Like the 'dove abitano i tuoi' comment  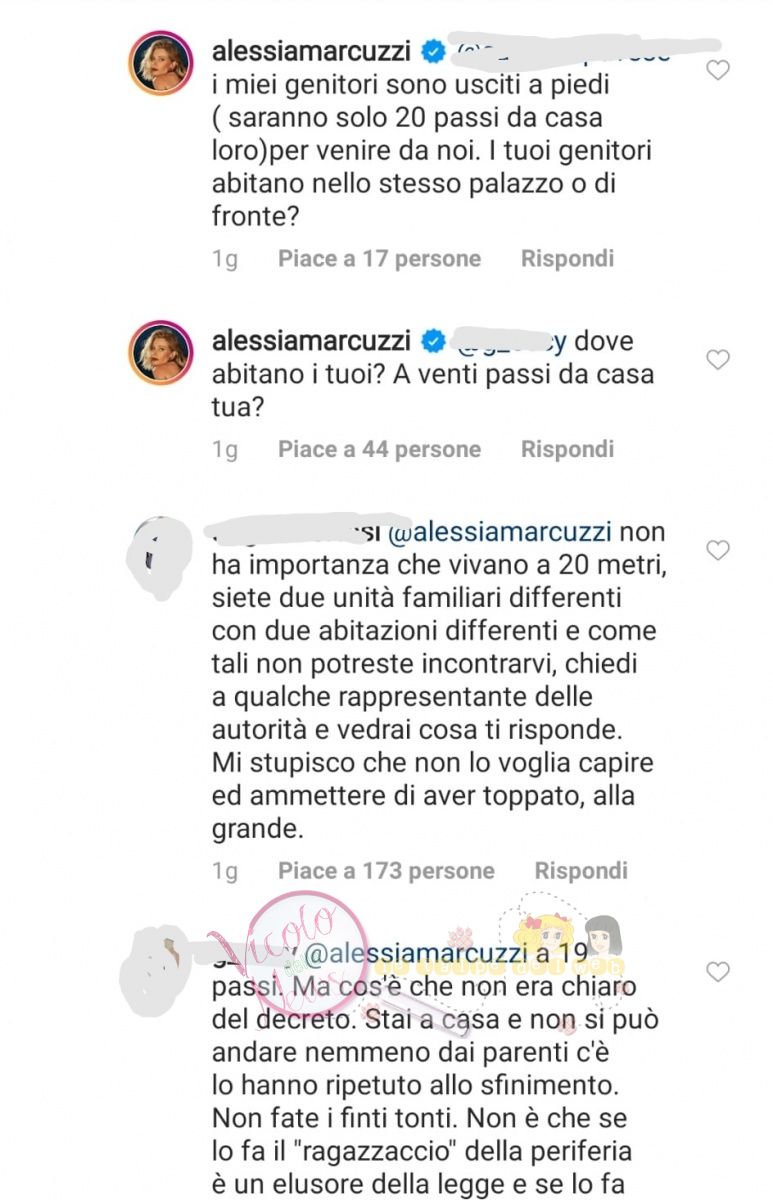click(718, 360)
